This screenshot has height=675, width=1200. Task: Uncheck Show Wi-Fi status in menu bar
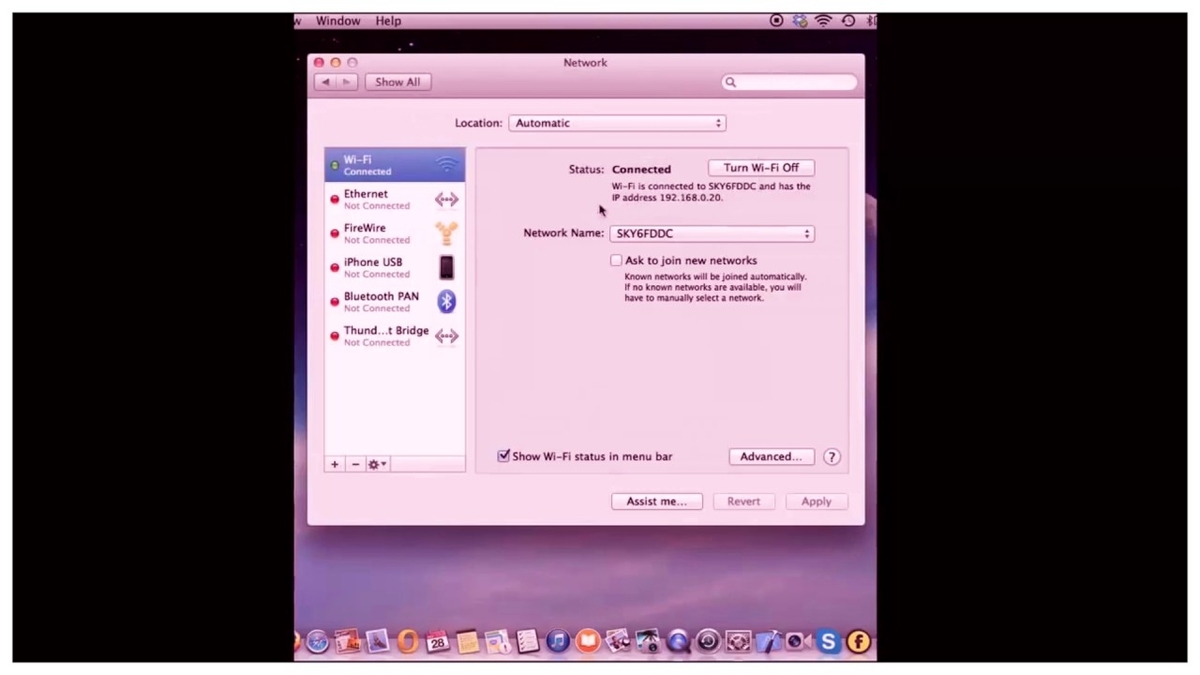(503, 456)
